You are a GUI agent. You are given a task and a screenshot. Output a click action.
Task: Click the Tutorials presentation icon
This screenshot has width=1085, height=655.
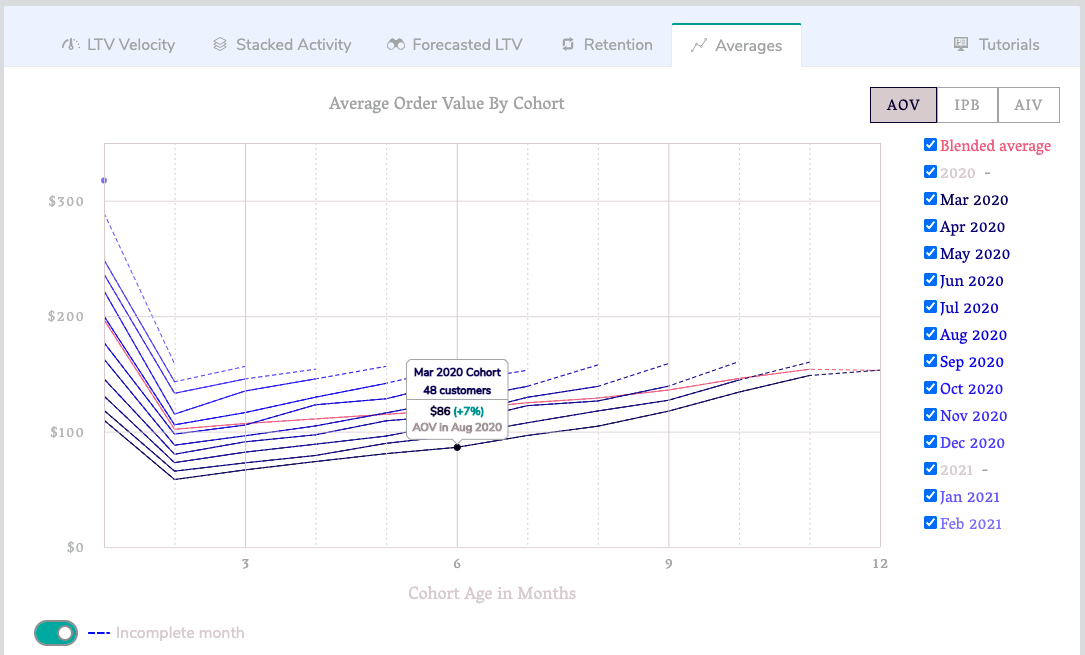coord(961,44)
